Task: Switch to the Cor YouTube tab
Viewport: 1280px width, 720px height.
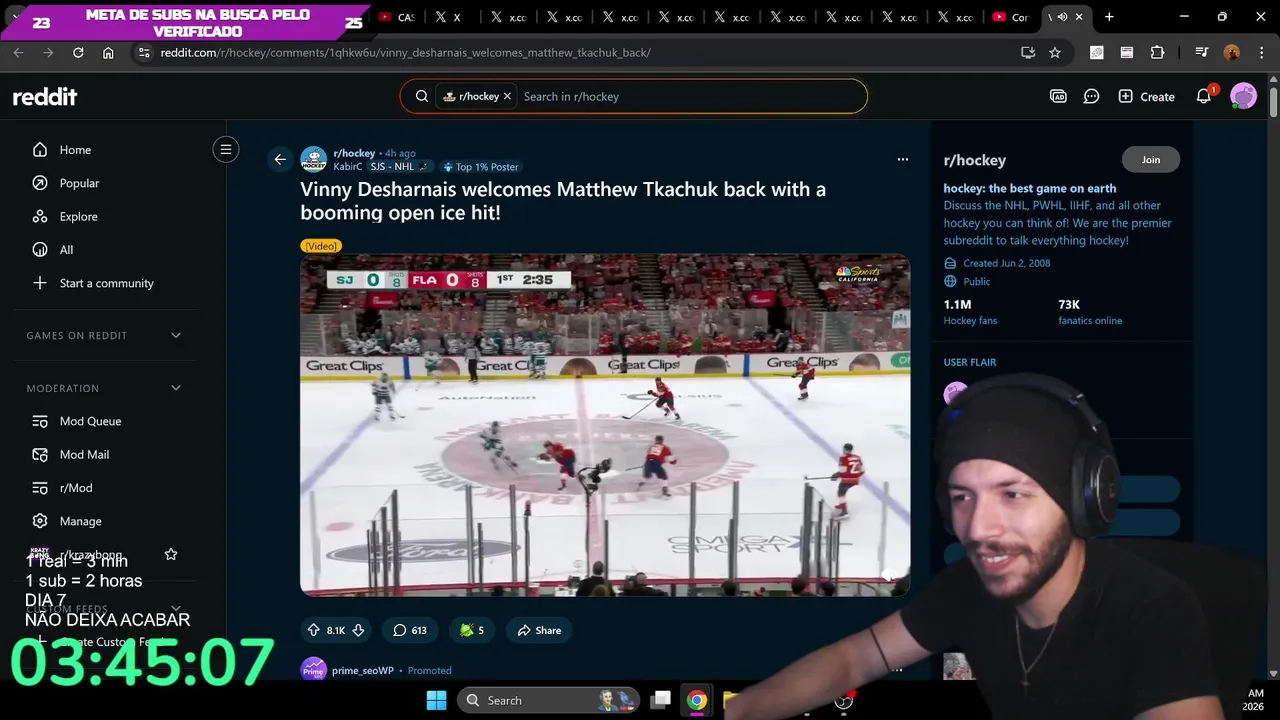Action: click(x=1011, y=17)
